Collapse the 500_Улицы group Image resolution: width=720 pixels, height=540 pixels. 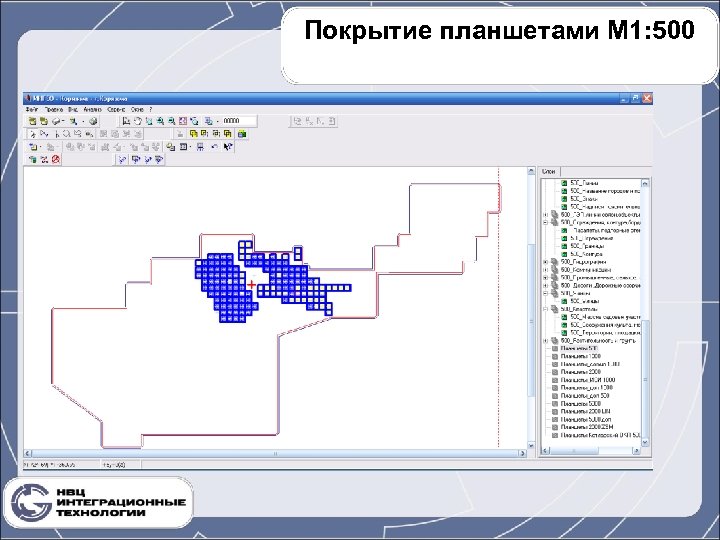[x=546, y=293]
